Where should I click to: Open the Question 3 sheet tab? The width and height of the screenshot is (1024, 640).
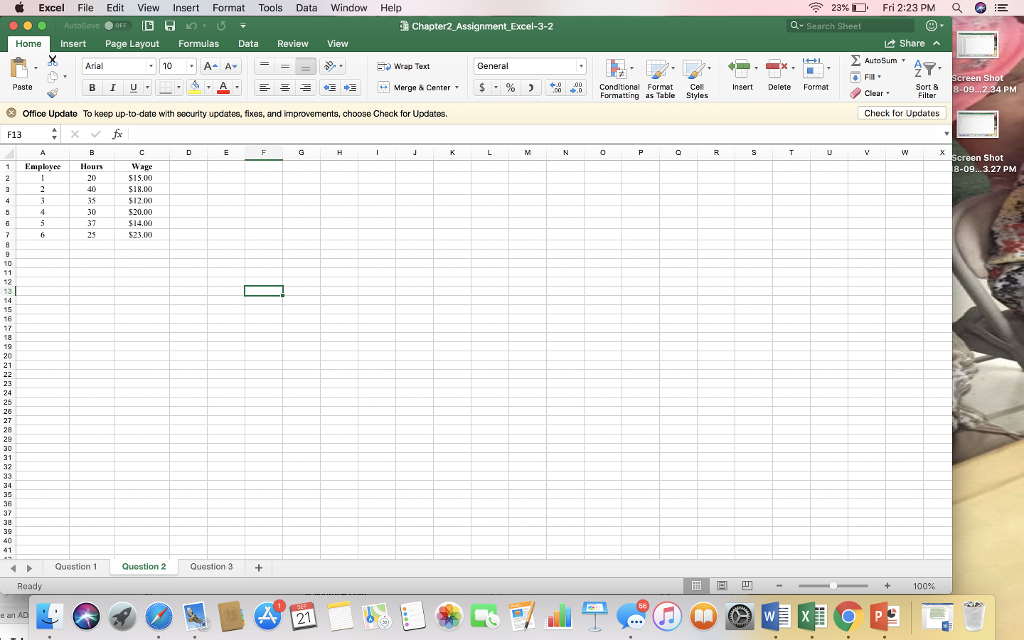coord(211,566)
